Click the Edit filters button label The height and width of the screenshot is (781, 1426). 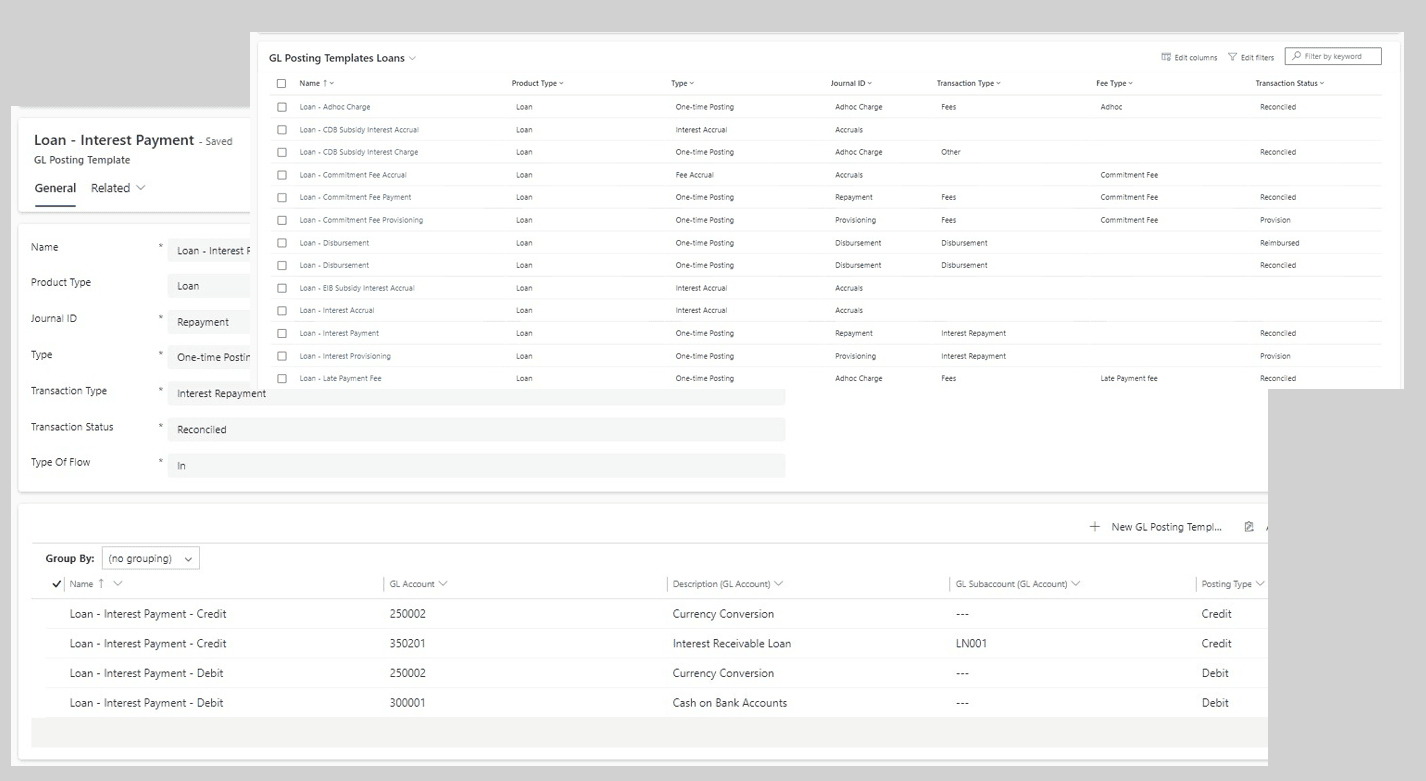click(x=1257, y=58)
